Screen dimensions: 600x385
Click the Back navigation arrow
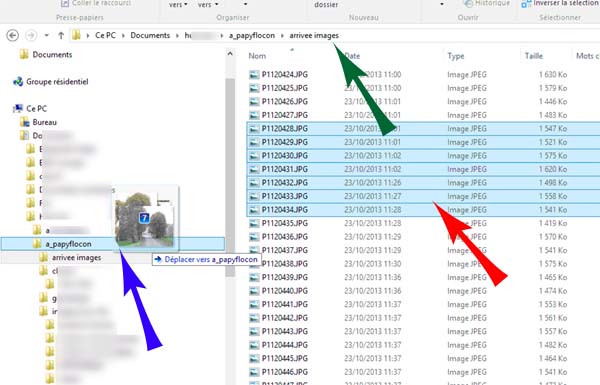pyautogui.click(x=13, y=36)
